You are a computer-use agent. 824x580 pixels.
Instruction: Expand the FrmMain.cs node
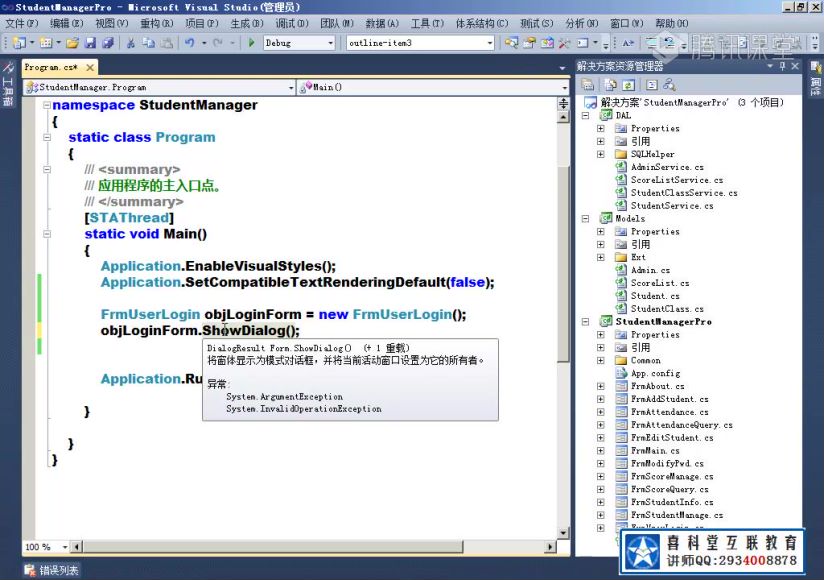tap(601, 451)
